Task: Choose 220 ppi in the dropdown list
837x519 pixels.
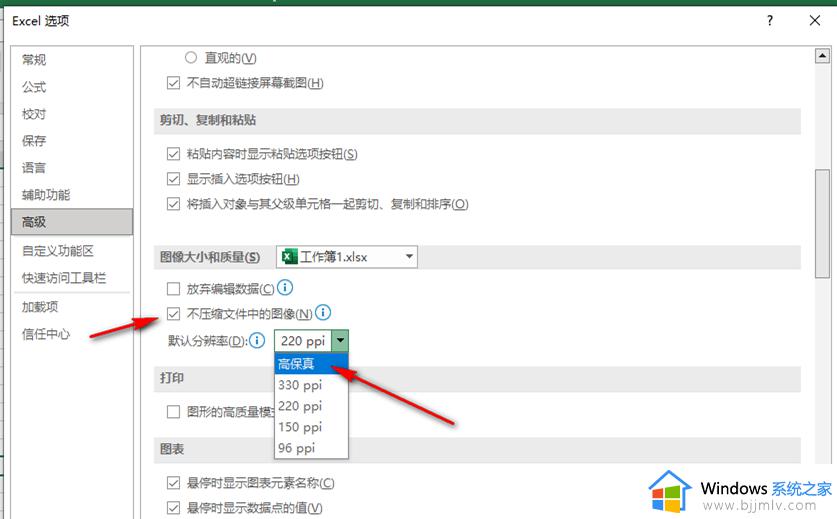Action: pyautogui.click(x=311, y=406)
